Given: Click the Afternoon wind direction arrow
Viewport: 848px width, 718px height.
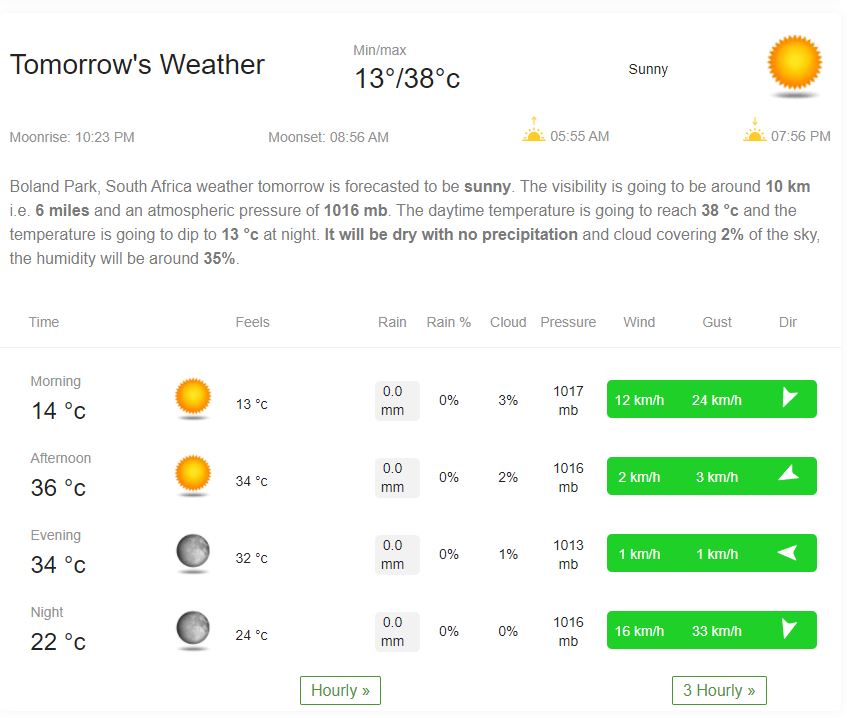Looking at the screenshot, I should (789, 475).
